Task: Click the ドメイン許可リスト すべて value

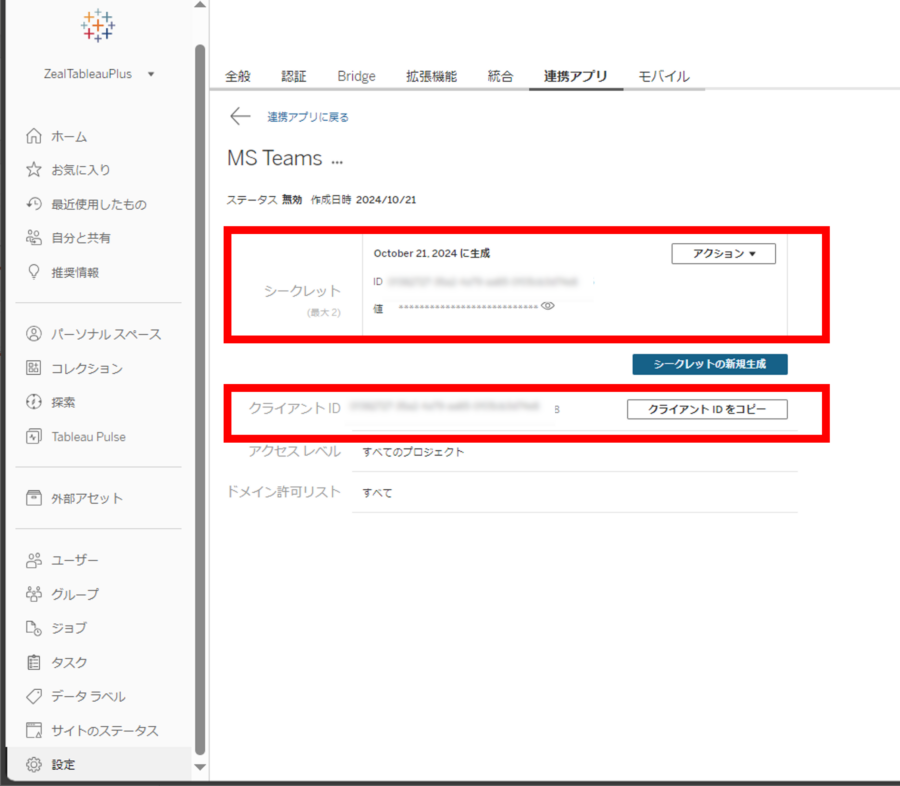Action: pyautogui.click(x=377, y=493)
